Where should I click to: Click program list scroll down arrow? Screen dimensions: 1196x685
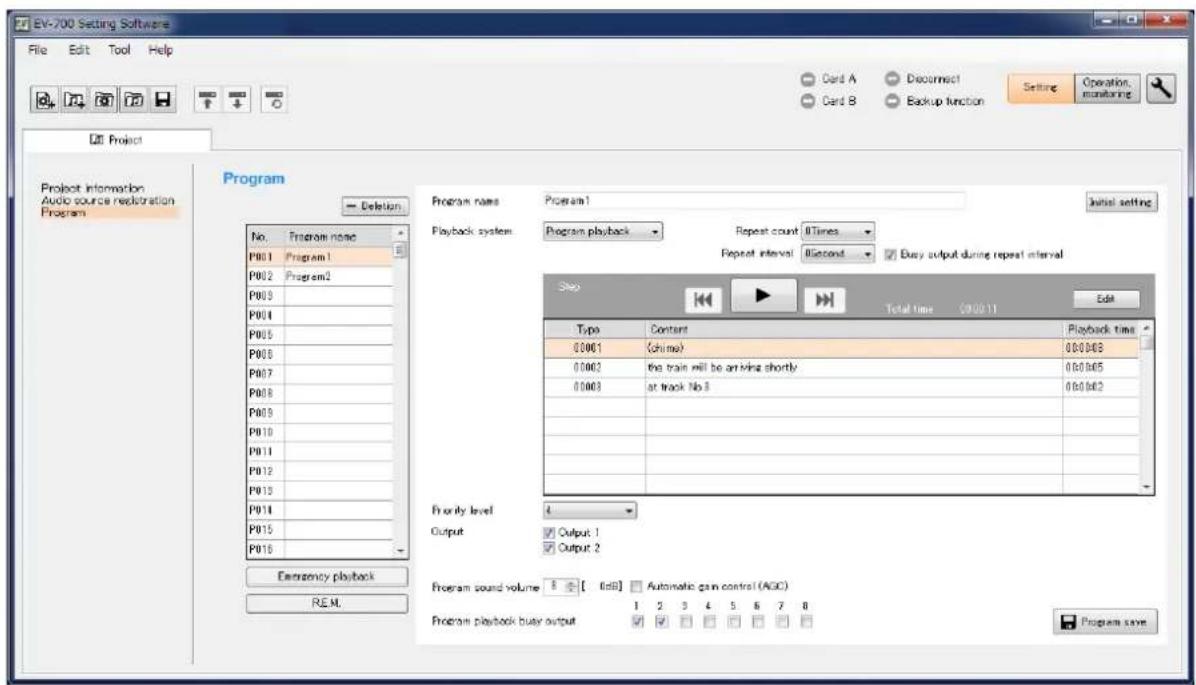click(400, 550)
